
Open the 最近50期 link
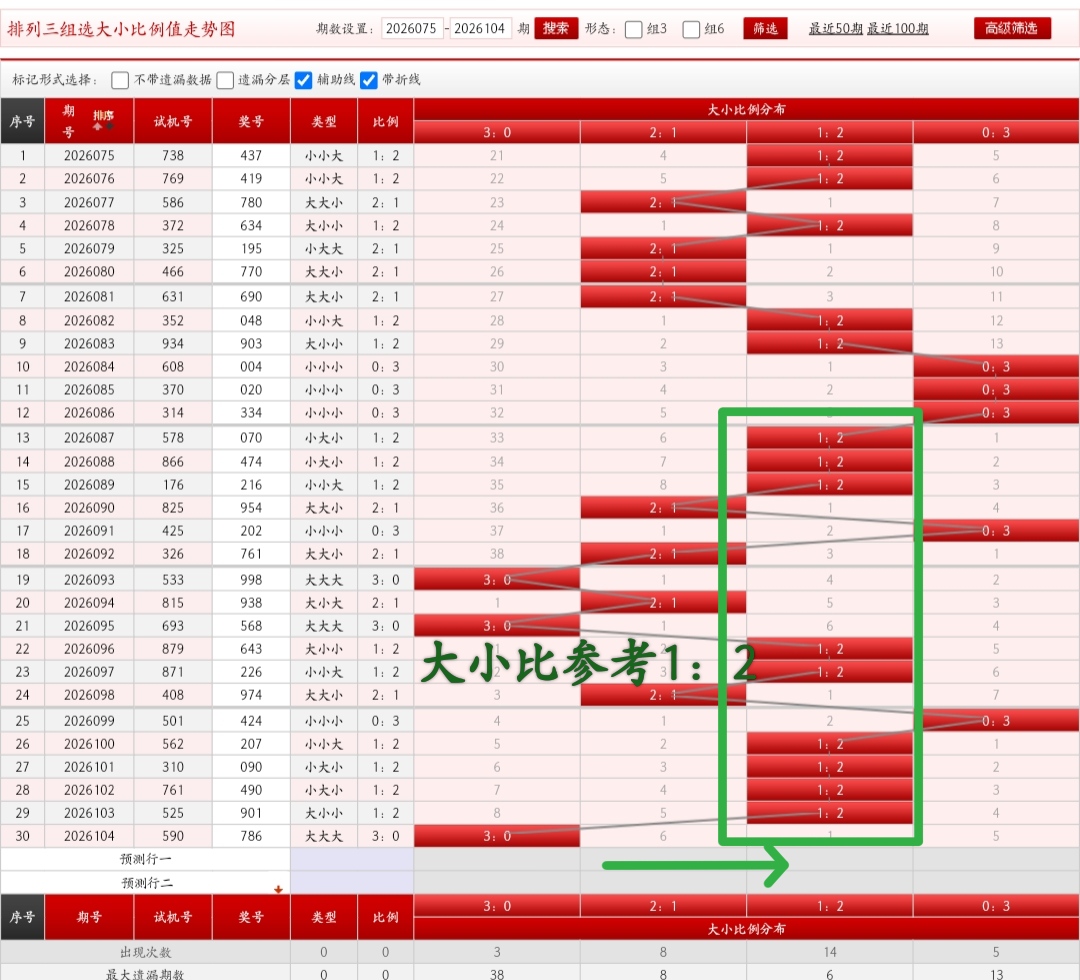coord(835,29)
